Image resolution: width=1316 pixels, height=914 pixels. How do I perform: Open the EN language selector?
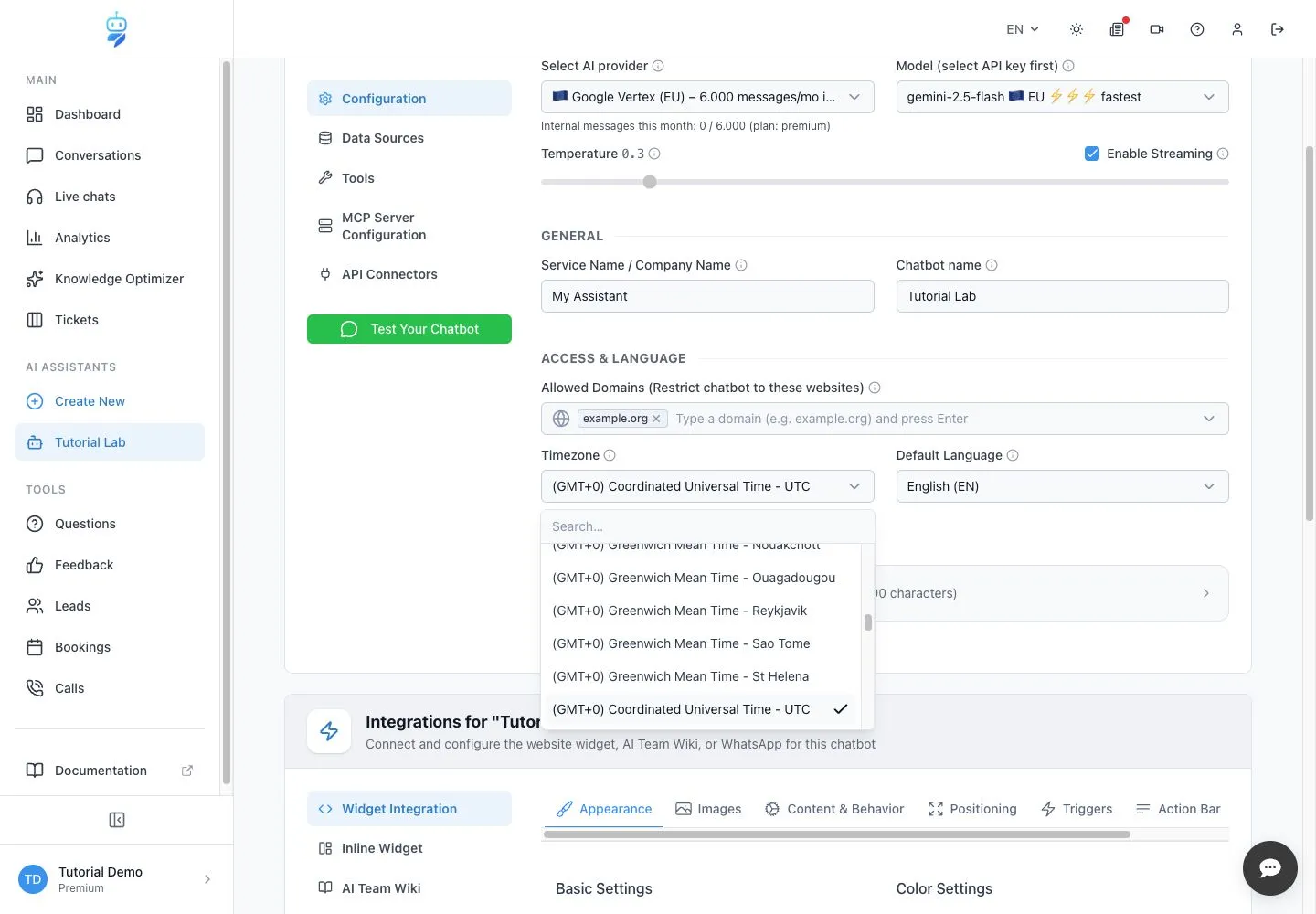[1023, 29]
